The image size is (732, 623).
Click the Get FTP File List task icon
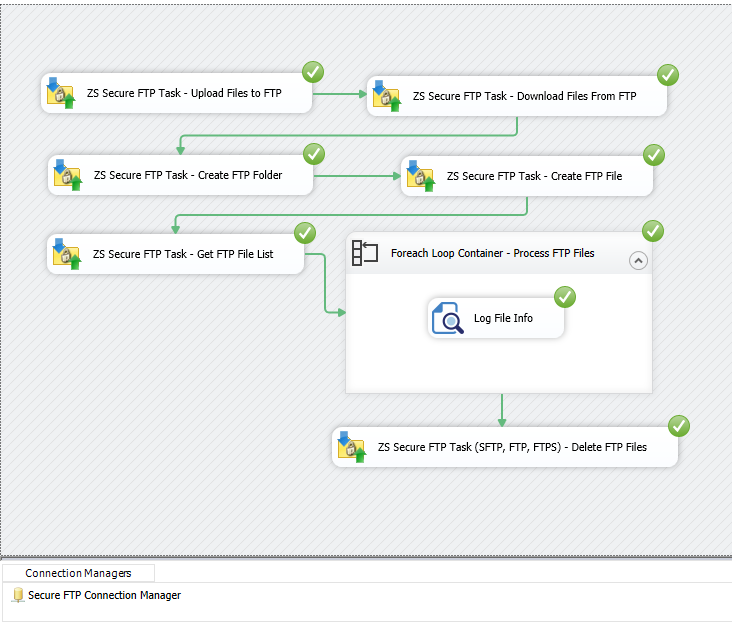pyautogui.click(x=66, y=254)
